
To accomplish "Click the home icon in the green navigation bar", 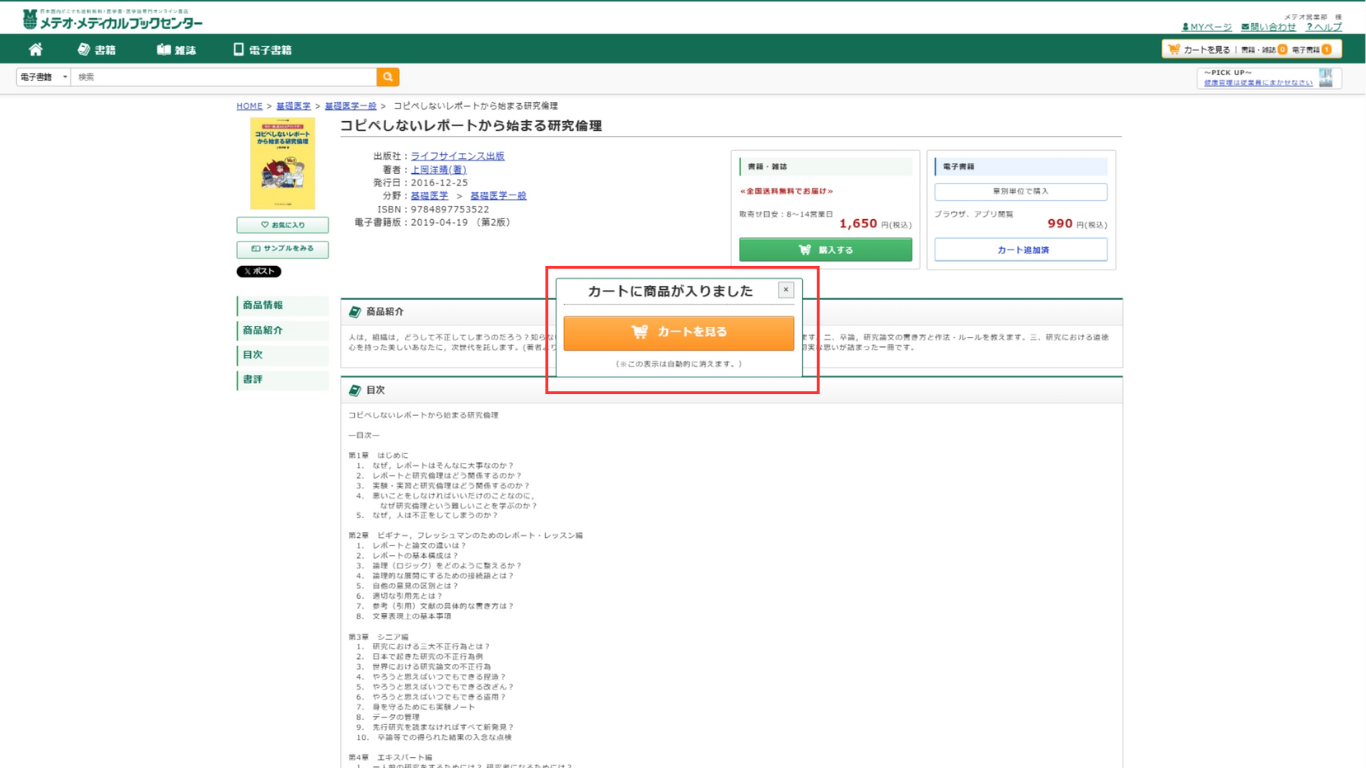I will point(36,49).
